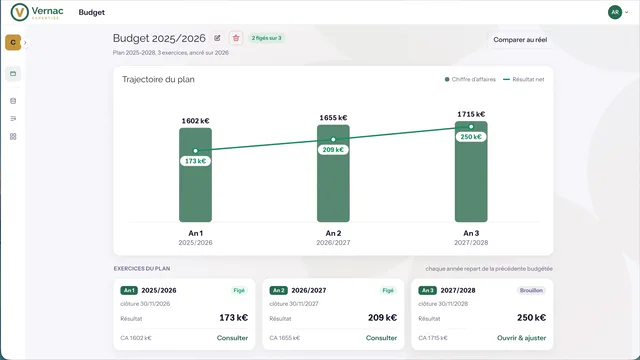Click the "CA 1655 k€" text
640x360 pixels.
point(285,338)
